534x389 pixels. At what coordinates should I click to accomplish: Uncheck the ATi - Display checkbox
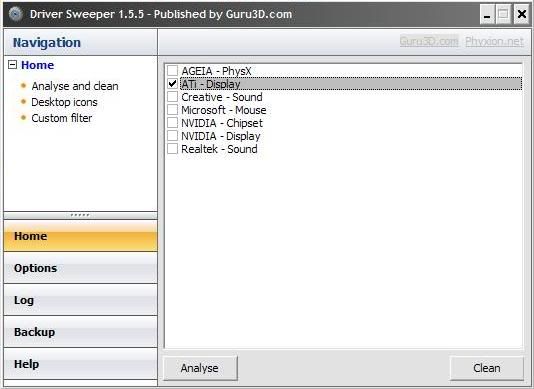(172, 83)
